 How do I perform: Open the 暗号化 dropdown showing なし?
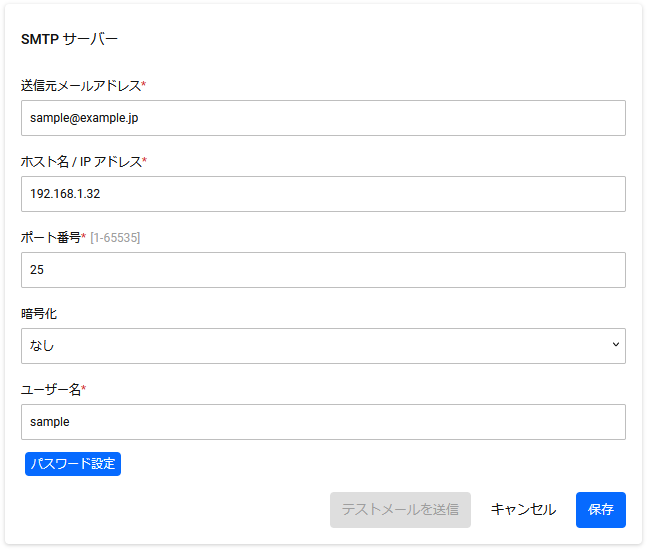[323, 346]
